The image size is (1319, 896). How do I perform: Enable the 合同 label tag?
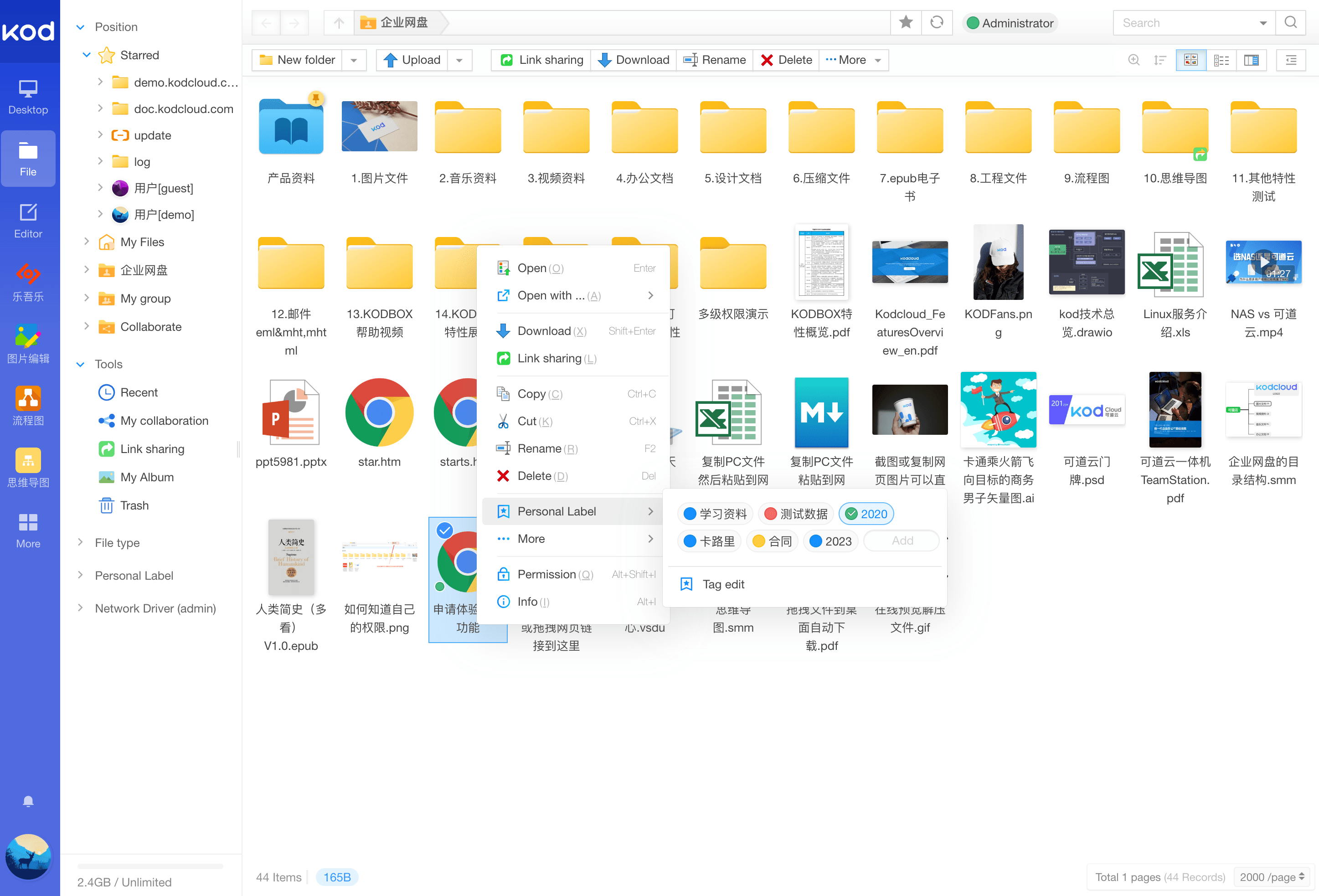tap(772, 541)
